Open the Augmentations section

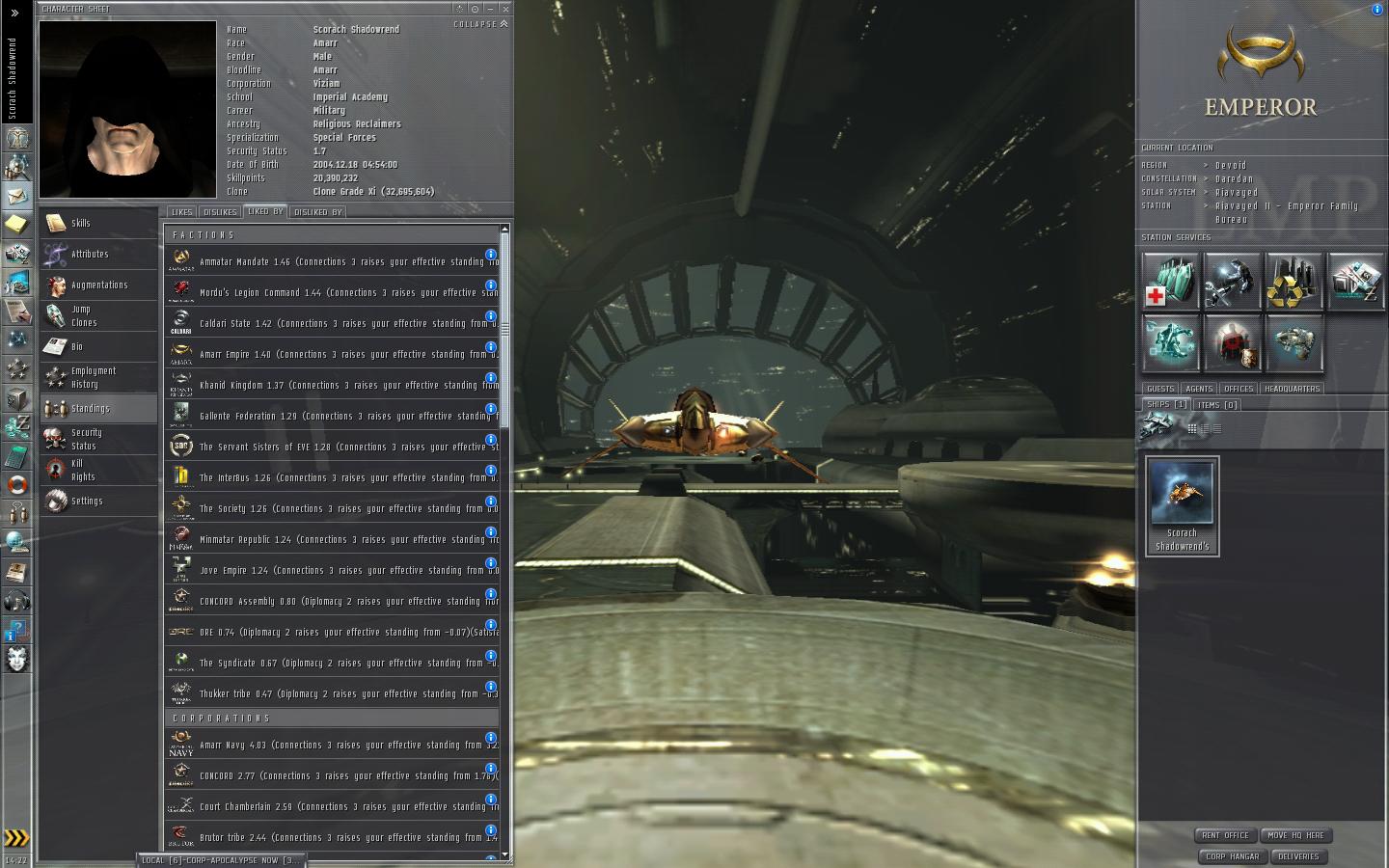(98, 285)
